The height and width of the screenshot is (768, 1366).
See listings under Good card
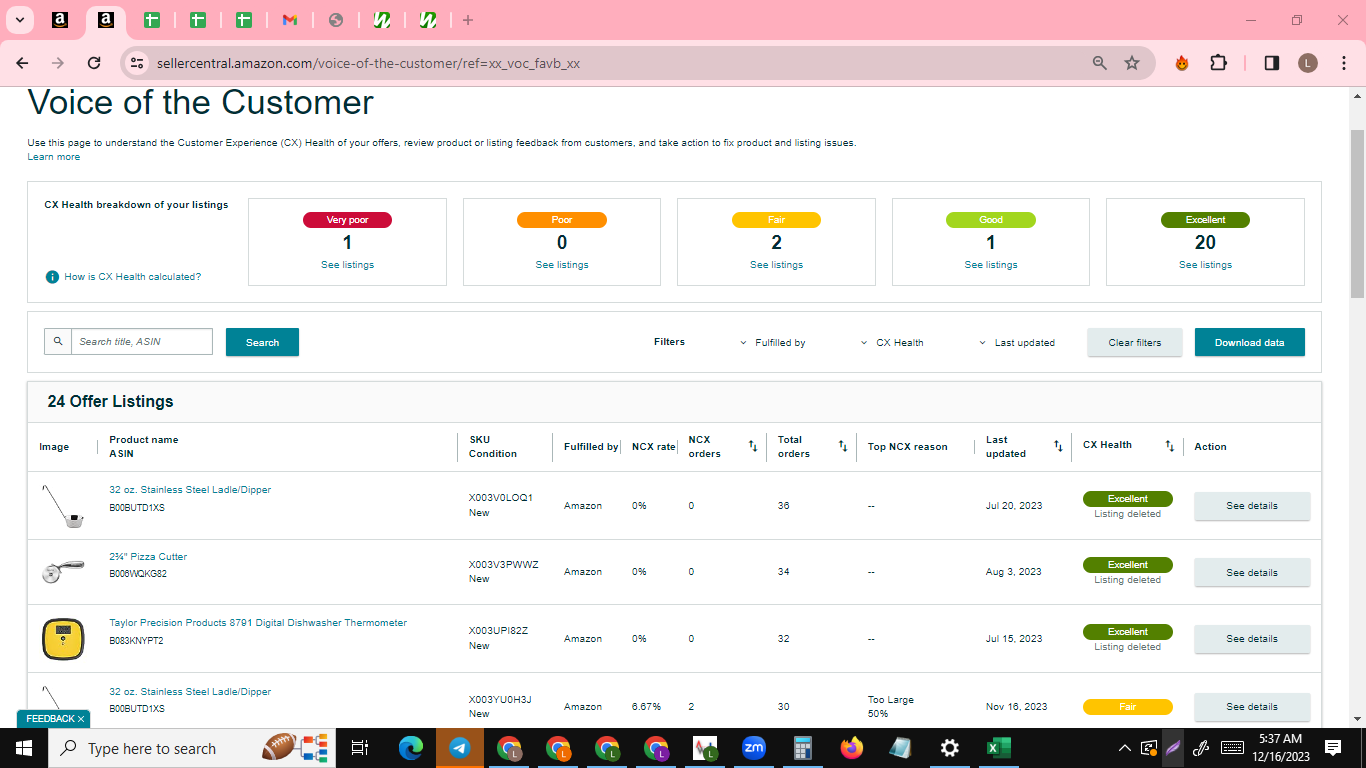[991, 265]
